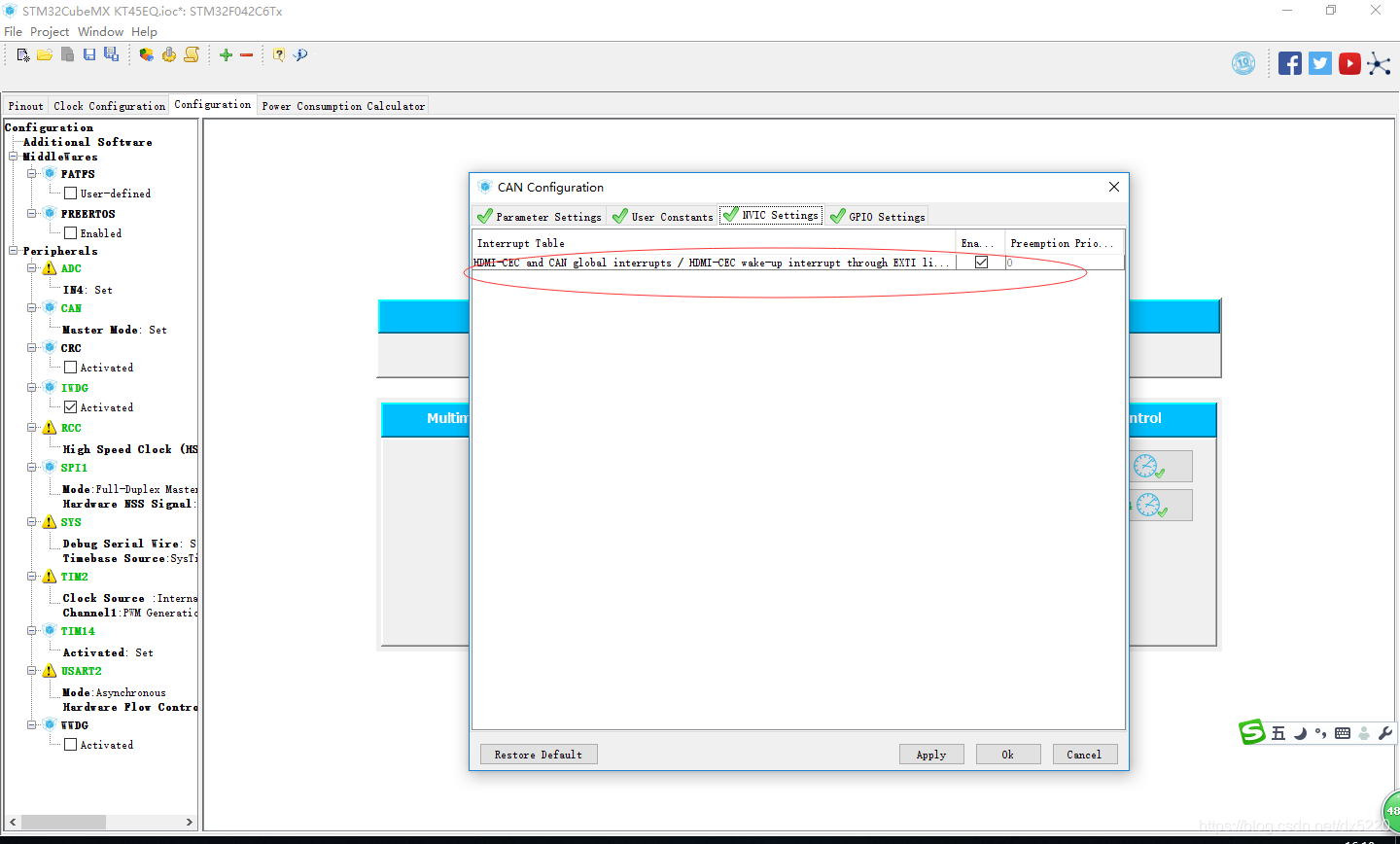Image resolution: width=1400 pixels, height=844 pixels.
Task: Collapse the ADC node expander
Action: pos(31,268)
